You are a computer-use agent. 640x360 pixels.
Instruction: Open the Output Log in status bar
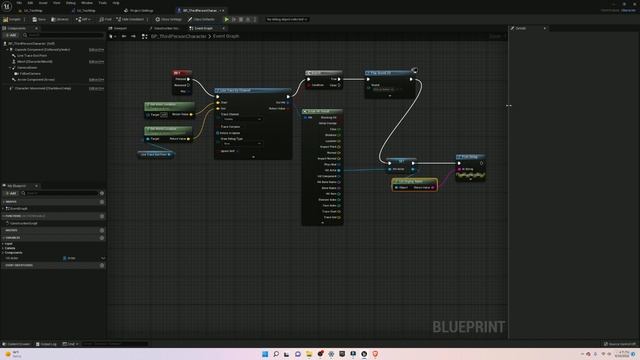point(46,344)
